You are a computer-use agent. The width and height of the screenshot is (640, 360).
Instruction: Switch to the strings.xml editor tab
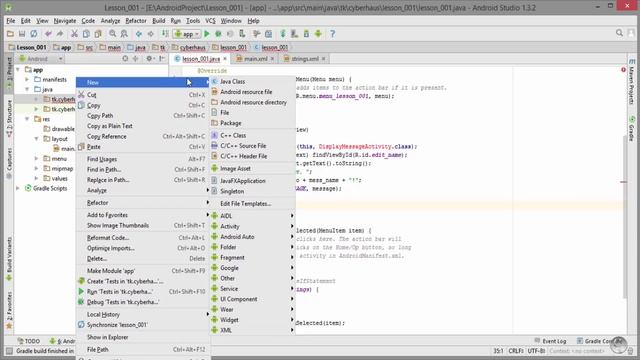point(304,59)
